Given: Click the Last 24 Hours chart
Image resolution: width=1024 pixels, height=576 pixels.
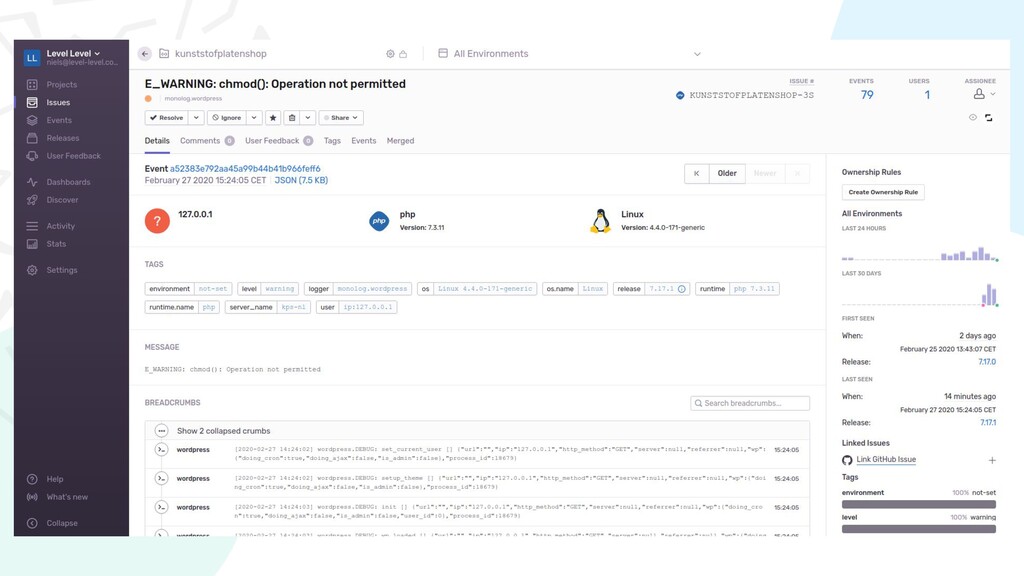Looking at the screenshot, I should (x=920, y=251).
